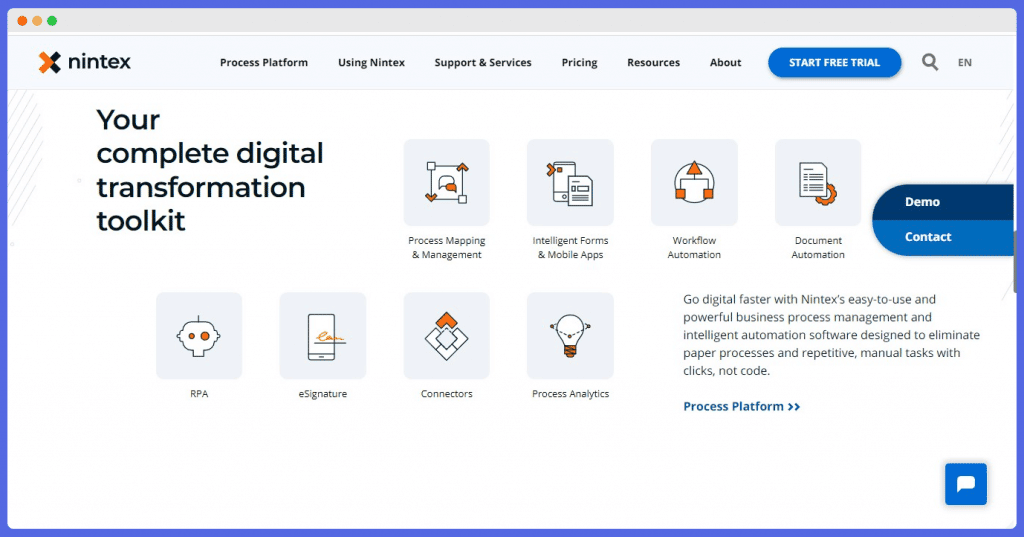Open the Process Analytics lightbulb icon
The height and width of the screenshot is (537, 1024).
coord(570,336)
